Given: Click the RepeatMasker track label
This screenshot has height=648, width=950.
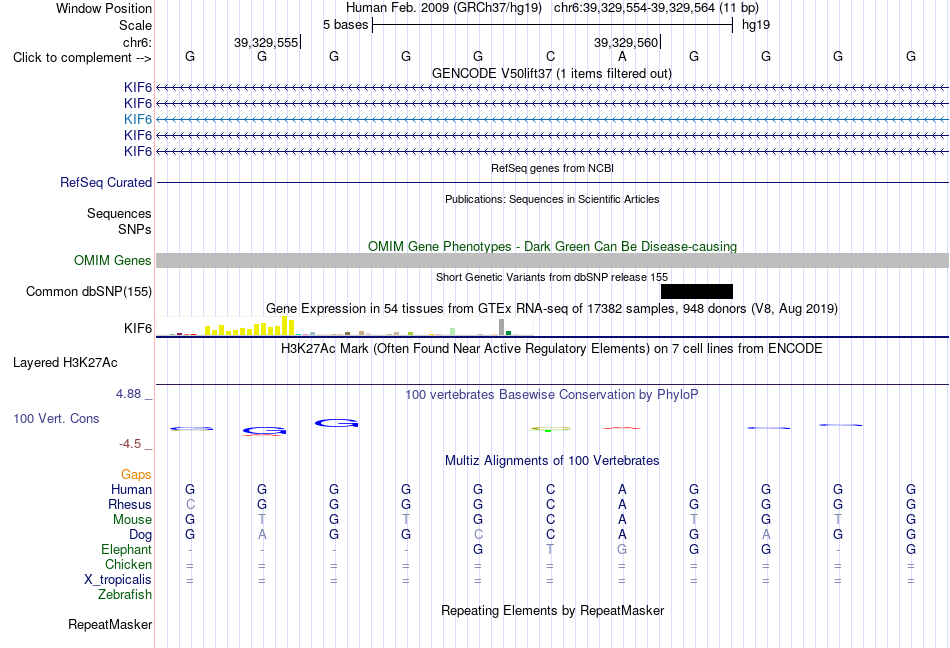Looking at the screenshot, I should tap(110, 624).
